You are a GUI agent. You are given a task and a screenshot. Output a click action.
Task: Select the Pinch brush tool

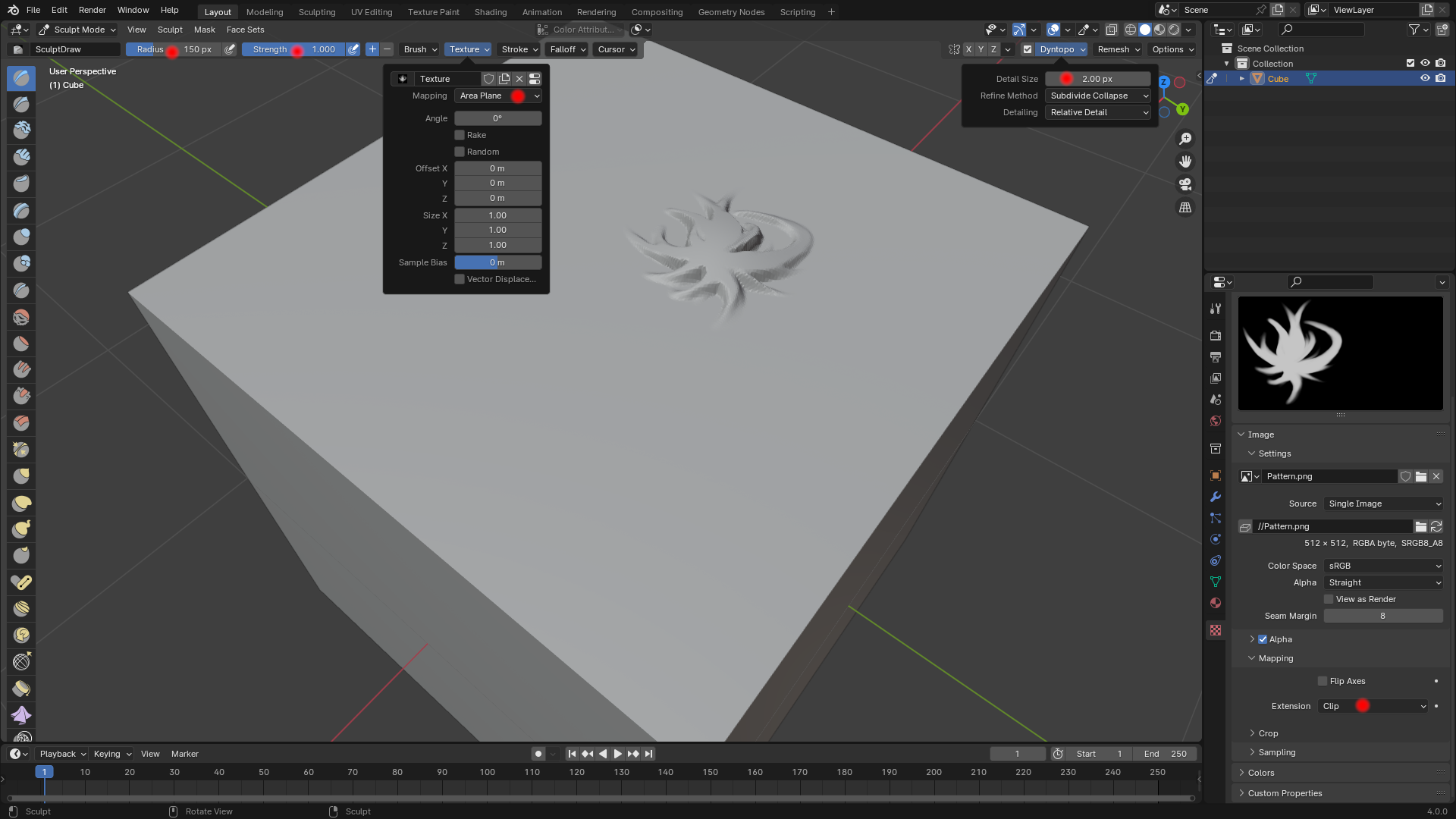point(21,450)
